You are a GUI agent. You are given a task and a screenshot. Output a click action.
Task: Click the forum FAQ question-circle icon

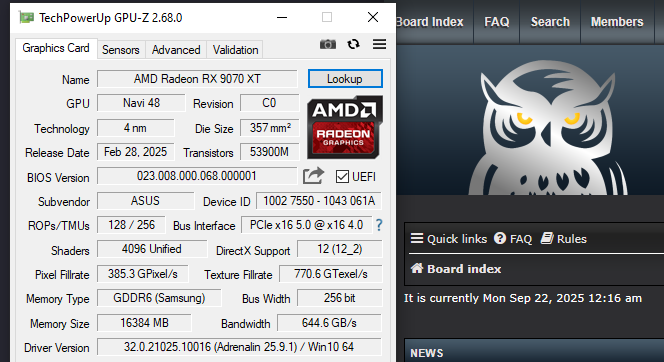click(x=500, y=238)
